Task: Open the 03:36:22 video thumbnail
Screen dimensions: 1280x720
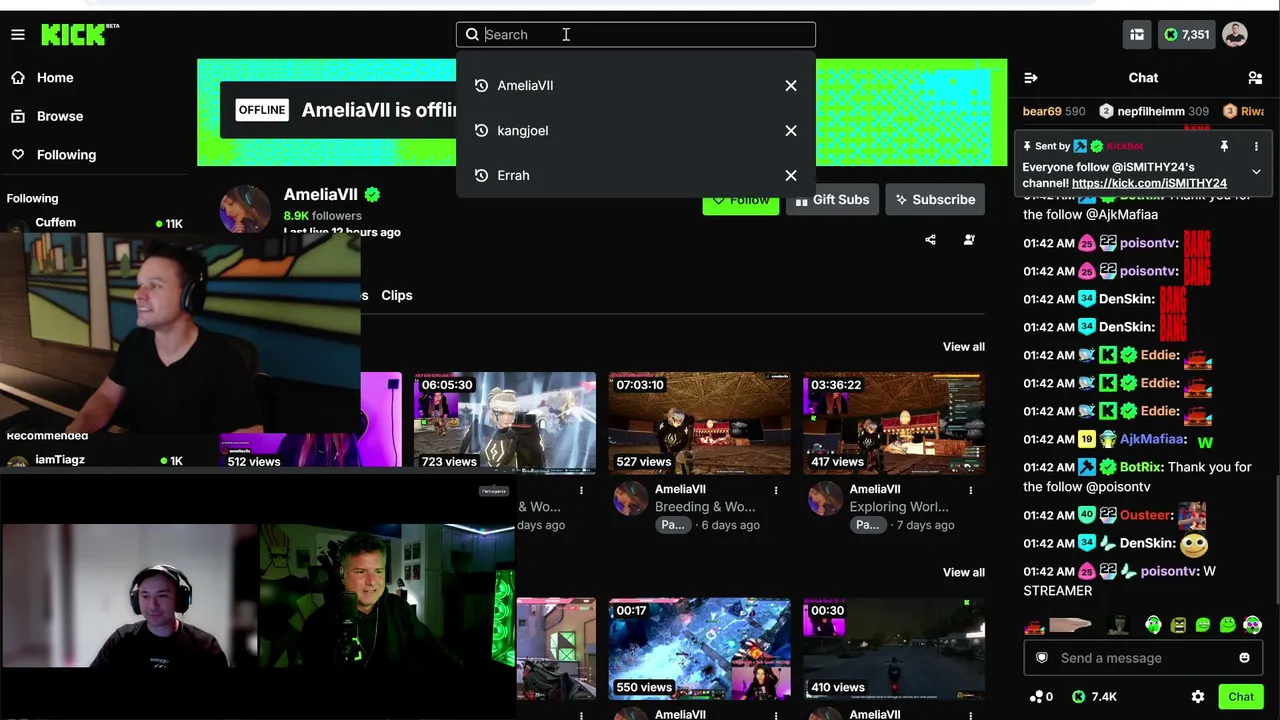Action: (894, 423)
